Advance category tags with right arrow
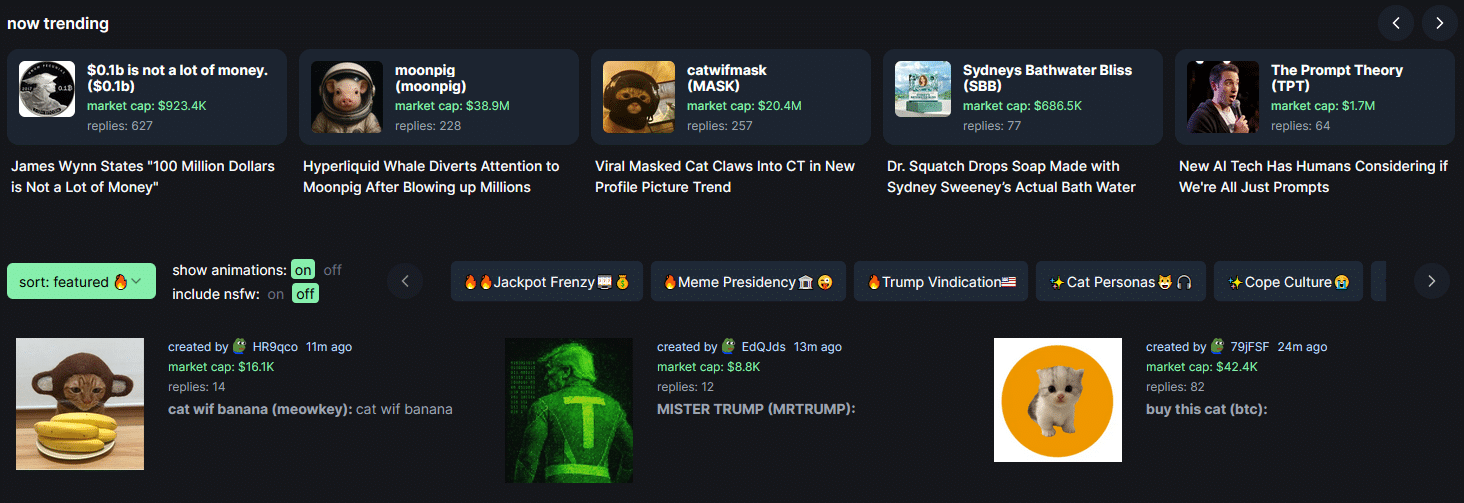Screen dimensions: 1464x503 (1431, 281)
